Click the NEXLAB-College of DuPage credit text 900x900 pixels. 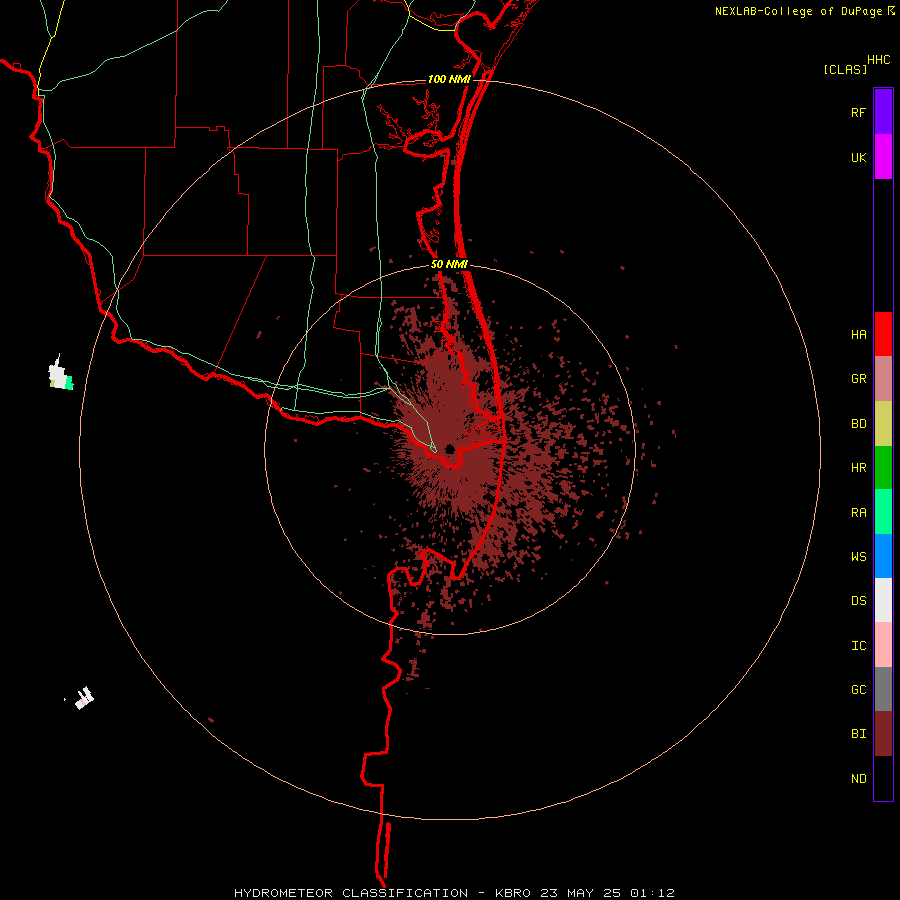point(798,11)
